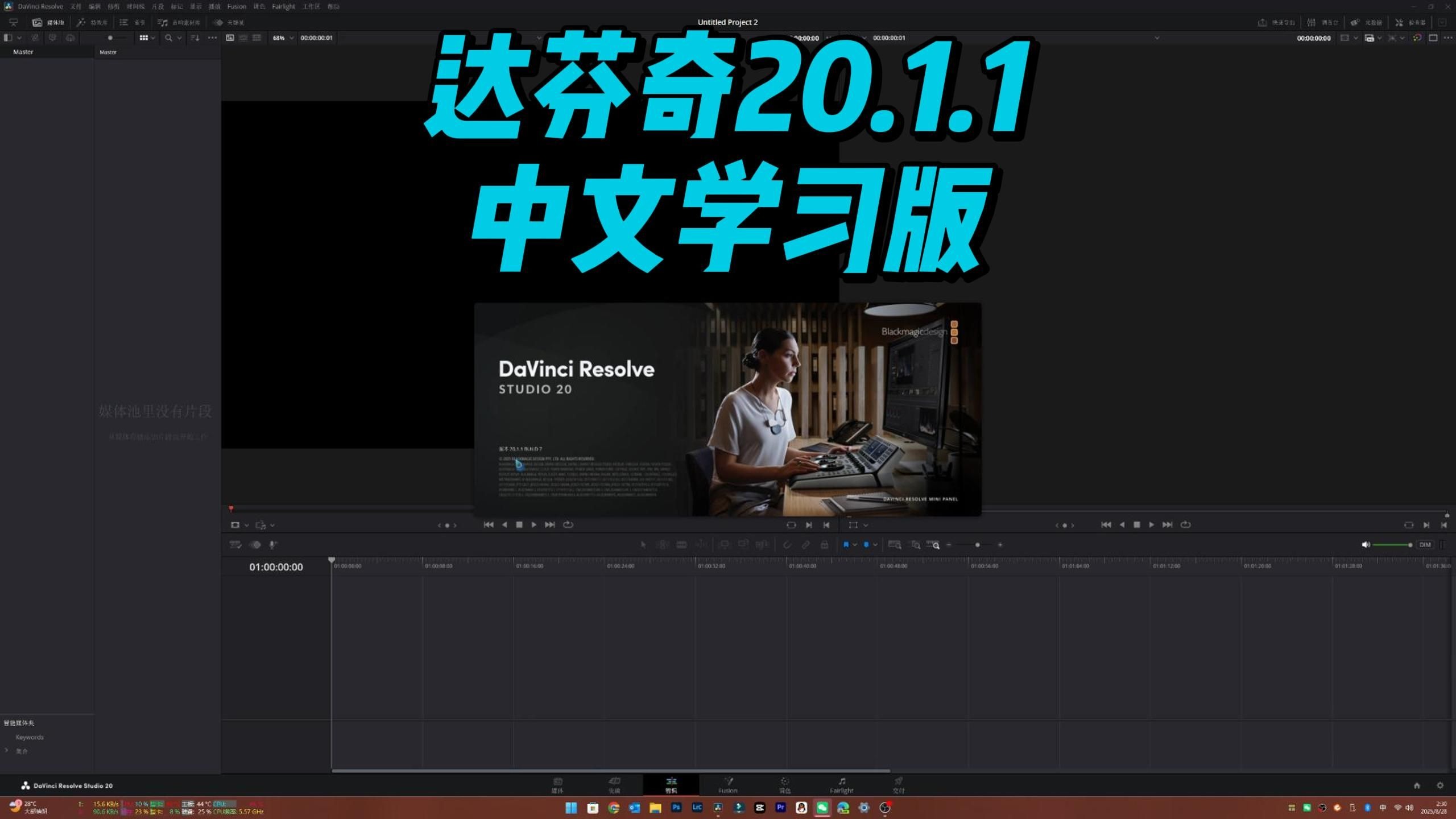Click the voiceover microphone icon in timeline toolbar
Screen dimensions: 1456x819
(x=273, y=544)
